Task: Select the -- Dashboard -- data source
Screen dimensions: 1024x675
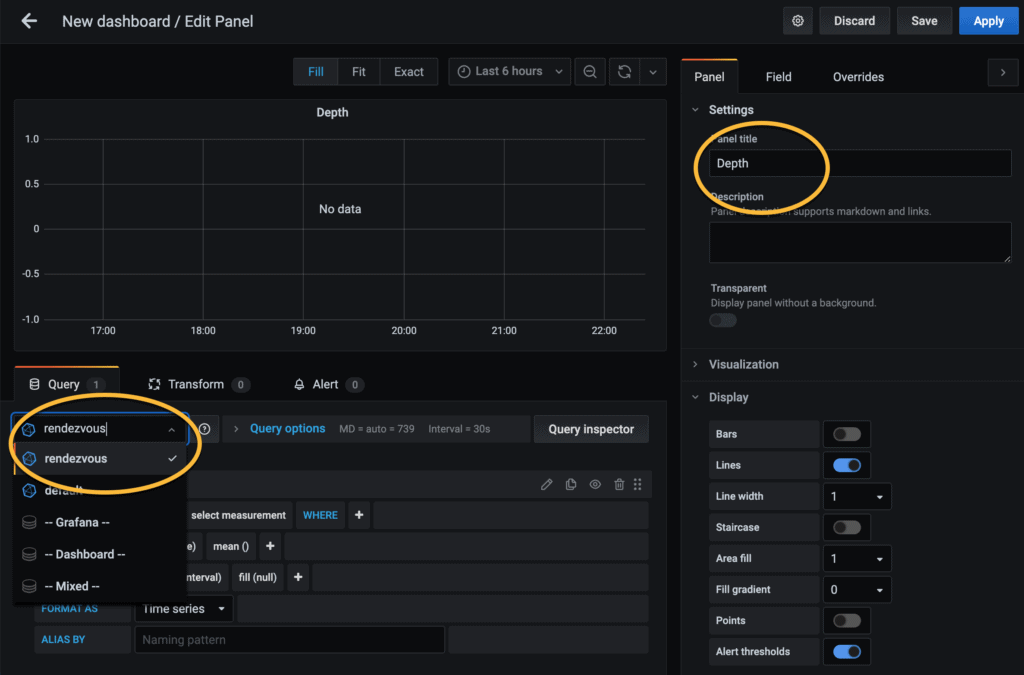Action: coord(101,554)
